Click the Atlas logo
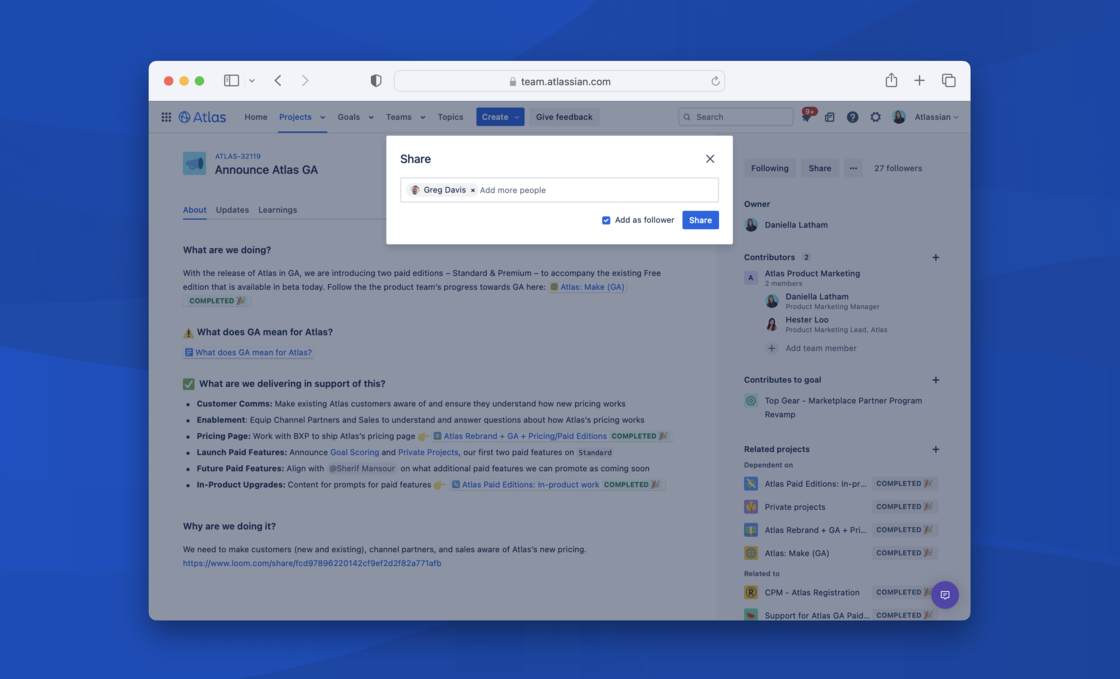 202,116
